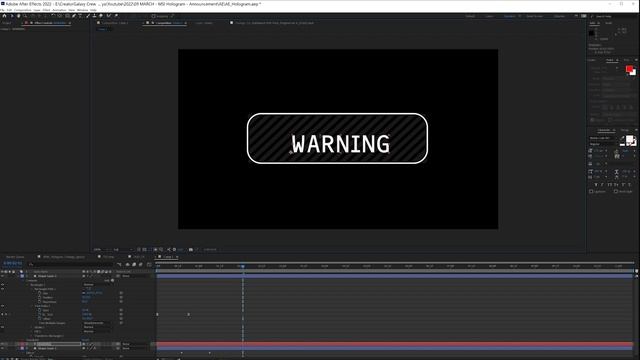Select the Zoom magnifier tool
Viewport: 640px width, 360px height.
pos(25,16)
